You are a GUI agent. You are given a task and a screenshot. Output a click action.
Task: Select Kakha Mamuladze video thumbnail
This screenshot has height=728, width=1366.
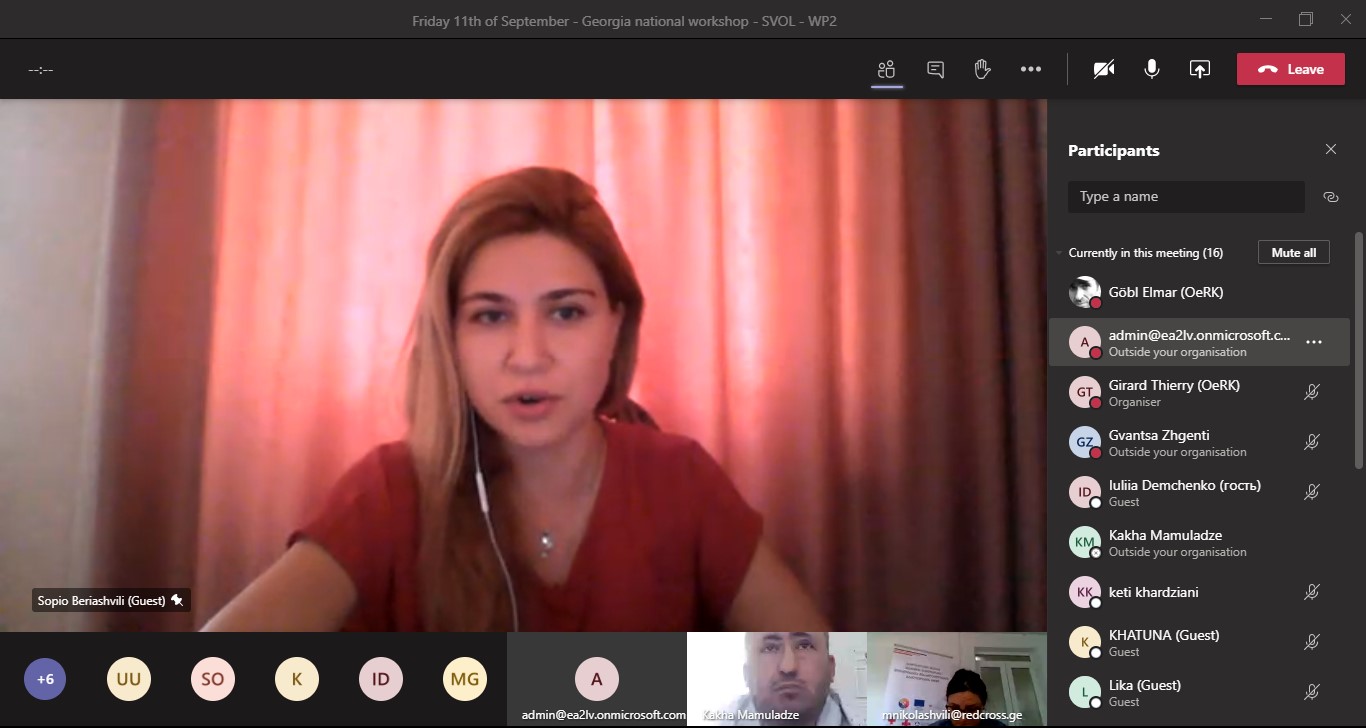(x=776, y=678)
